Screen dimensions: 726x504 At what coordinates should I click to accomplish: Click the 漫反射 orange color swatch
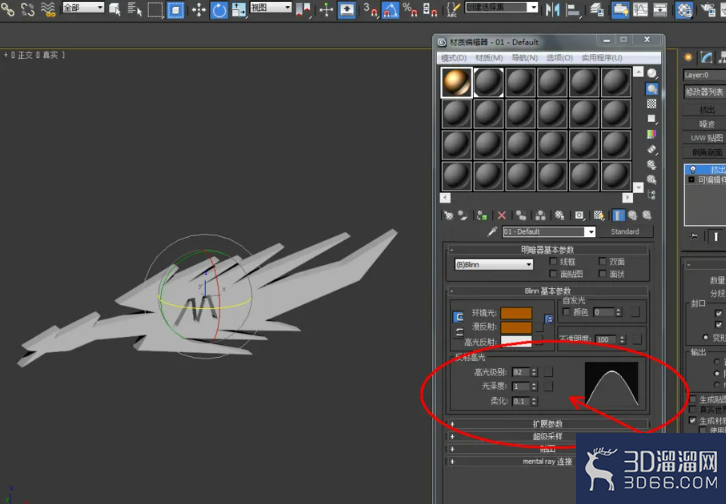(x=517, y=328)
